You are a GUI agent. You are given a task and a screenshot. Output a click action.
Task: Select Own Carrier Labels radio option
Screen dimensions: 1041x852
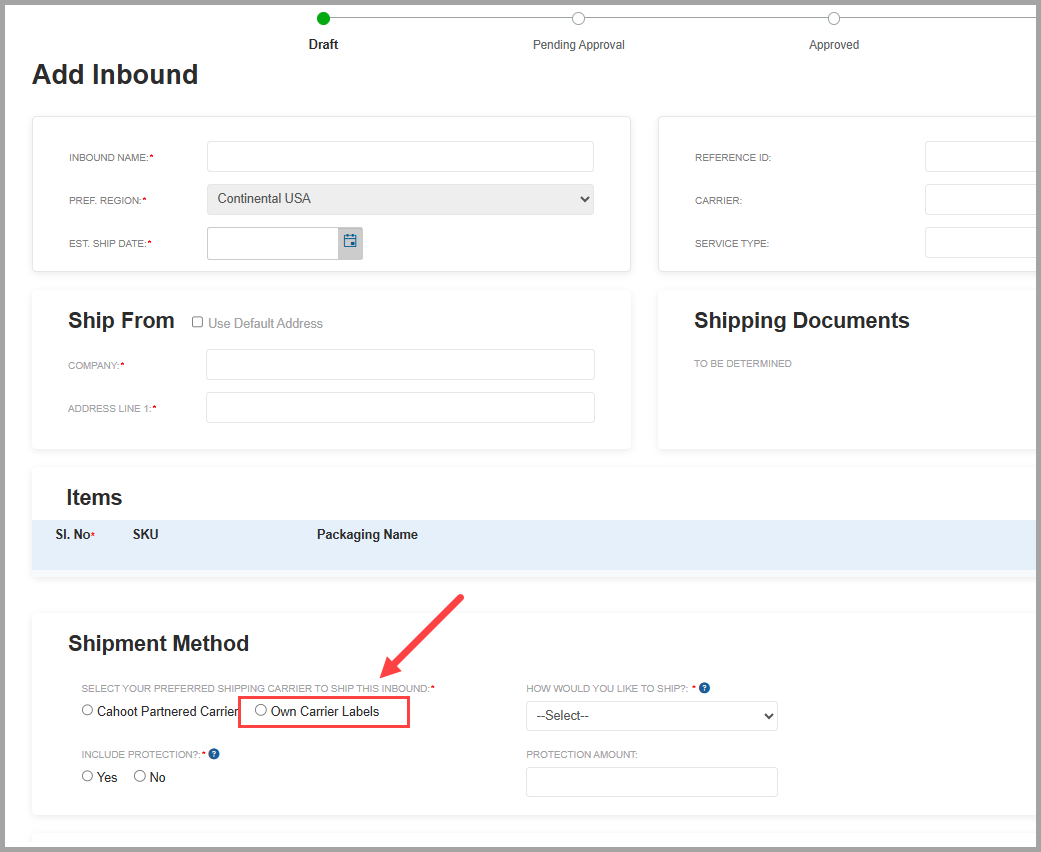click(261, 710)
